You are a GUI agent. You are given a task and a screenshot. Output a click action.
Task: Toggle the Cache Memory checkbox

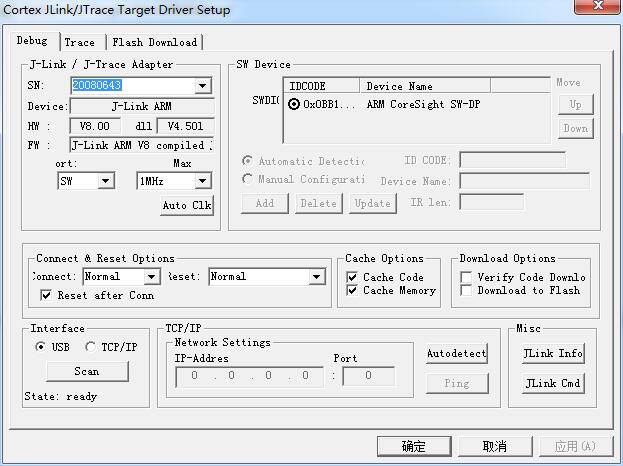coord(352,290)
